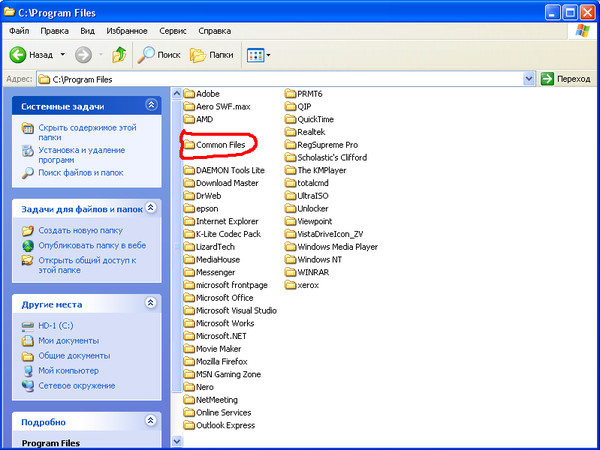Image resolution: width=600 pixels, height=450 pixels.
Task: Select the AMD folder icon
Action: (189, 119)
